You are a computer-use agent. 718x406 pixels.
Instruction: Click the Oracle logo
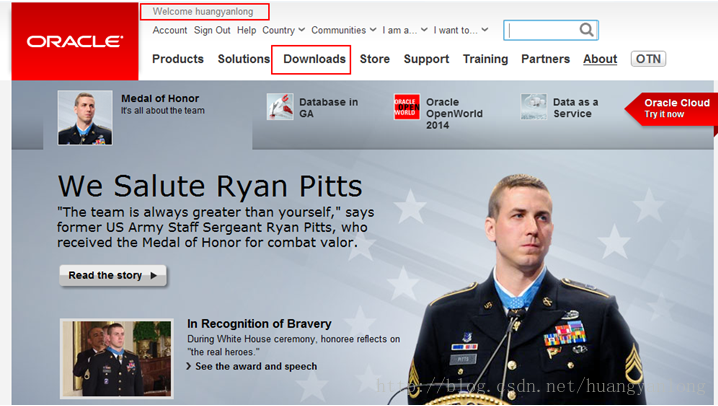75,42
